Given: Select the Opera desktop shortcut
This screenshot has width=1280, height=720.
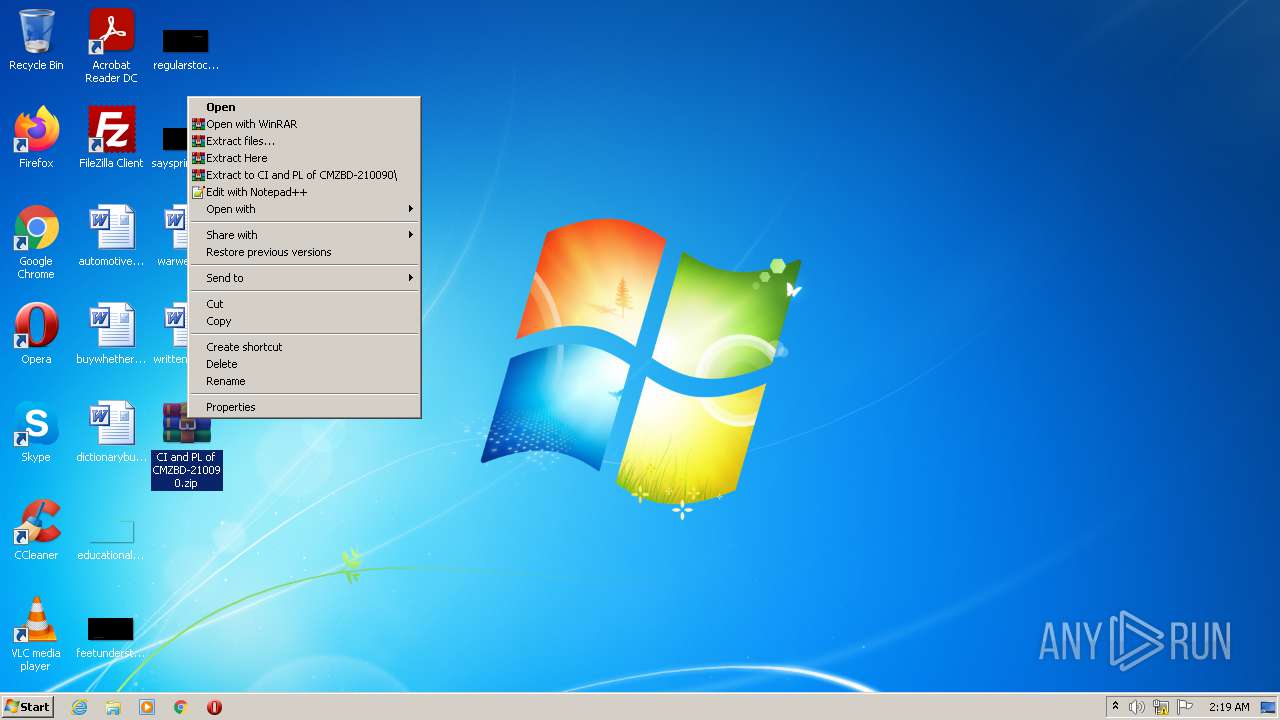Looking at the screenshot, I should coord(36,334).
